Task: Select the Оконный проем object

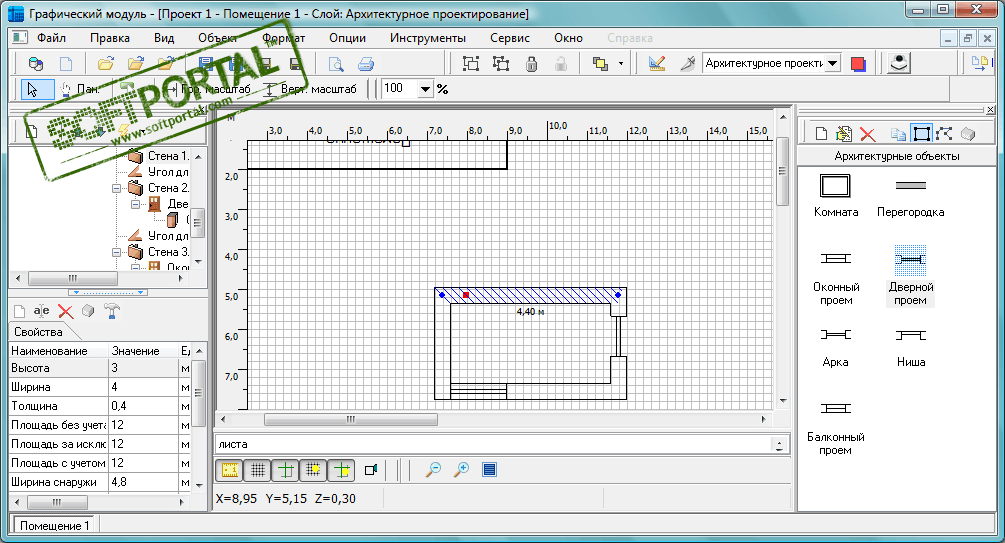Action: click(x=836, y=277)
